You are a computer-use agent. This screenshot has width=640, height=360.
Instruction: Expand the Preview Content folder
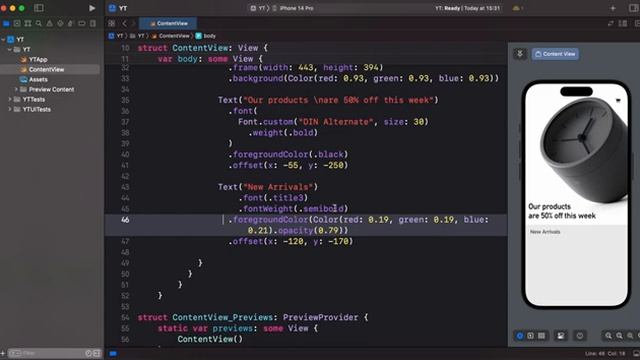(x=16, y=89)
